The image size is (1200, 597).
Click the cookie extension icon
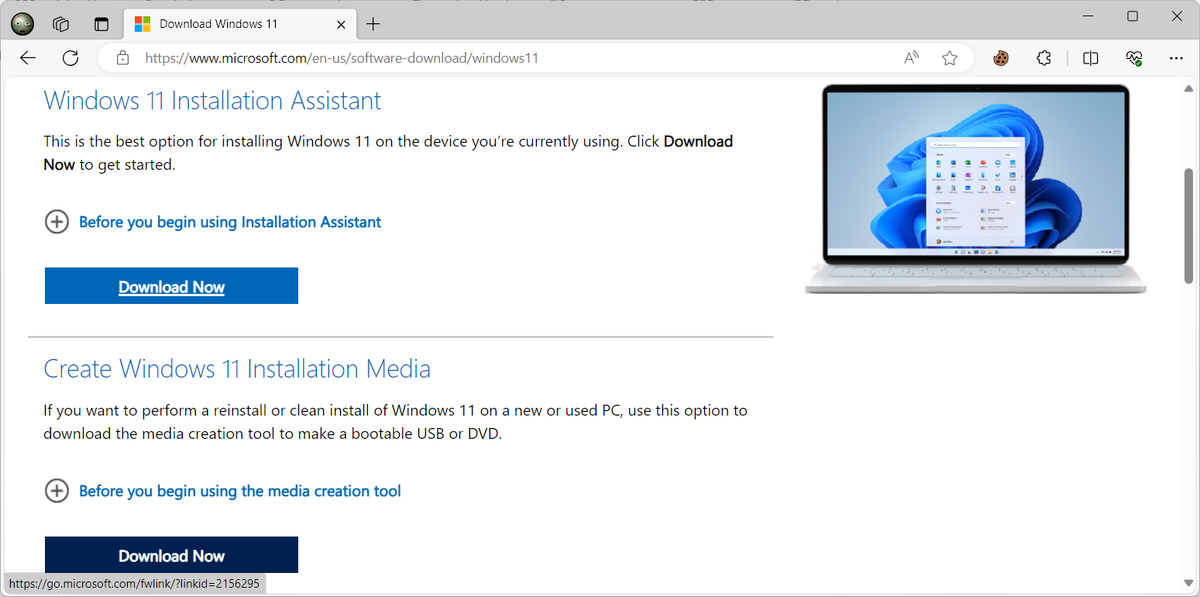pyautogui.click(x=1000, y=58)
